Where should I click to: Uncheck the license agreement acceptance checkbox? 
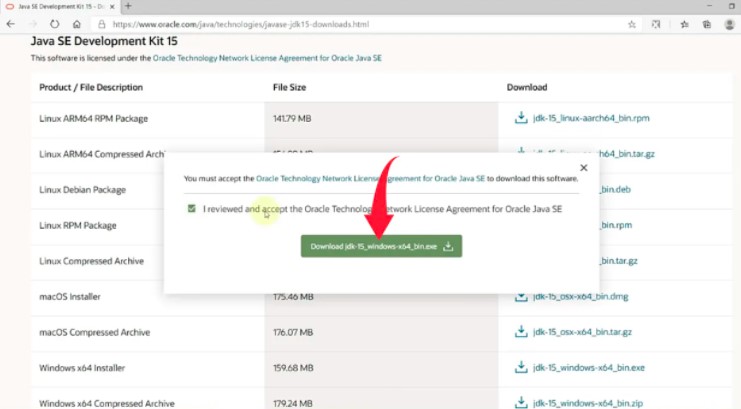coord(192,210)
